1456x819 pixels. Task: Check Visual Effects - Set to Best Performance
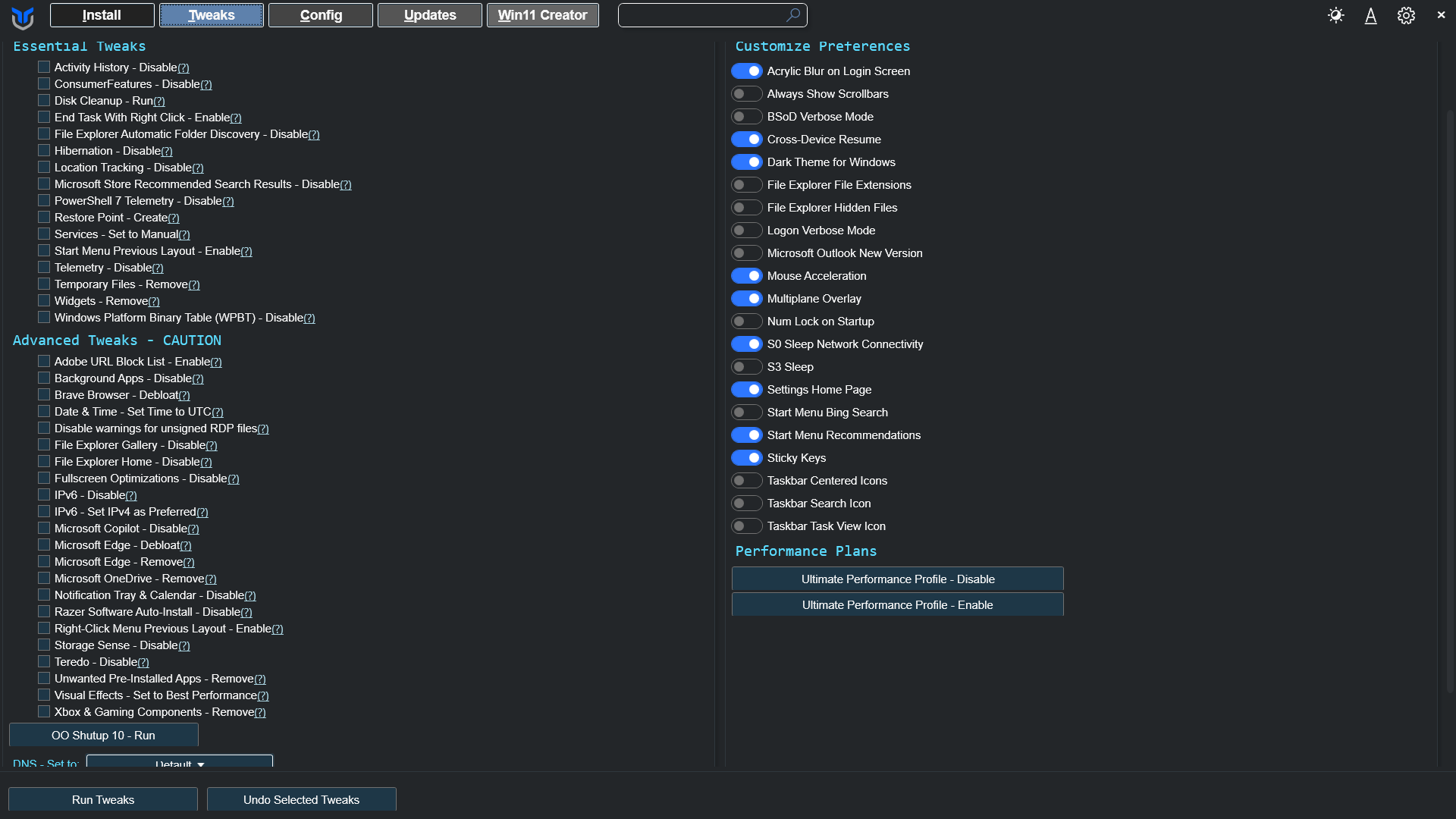[44, 695]
